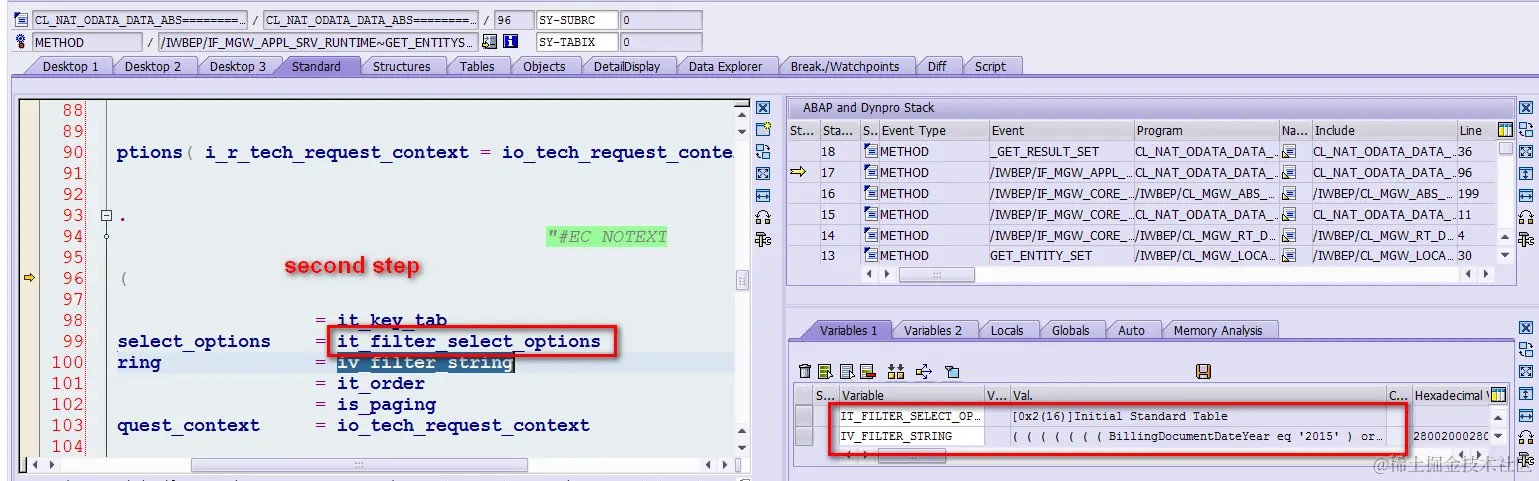Screen dimensions: 1539x481
Task: Switch to the Desktop 3 tab
Action: (x=237, y=66)
